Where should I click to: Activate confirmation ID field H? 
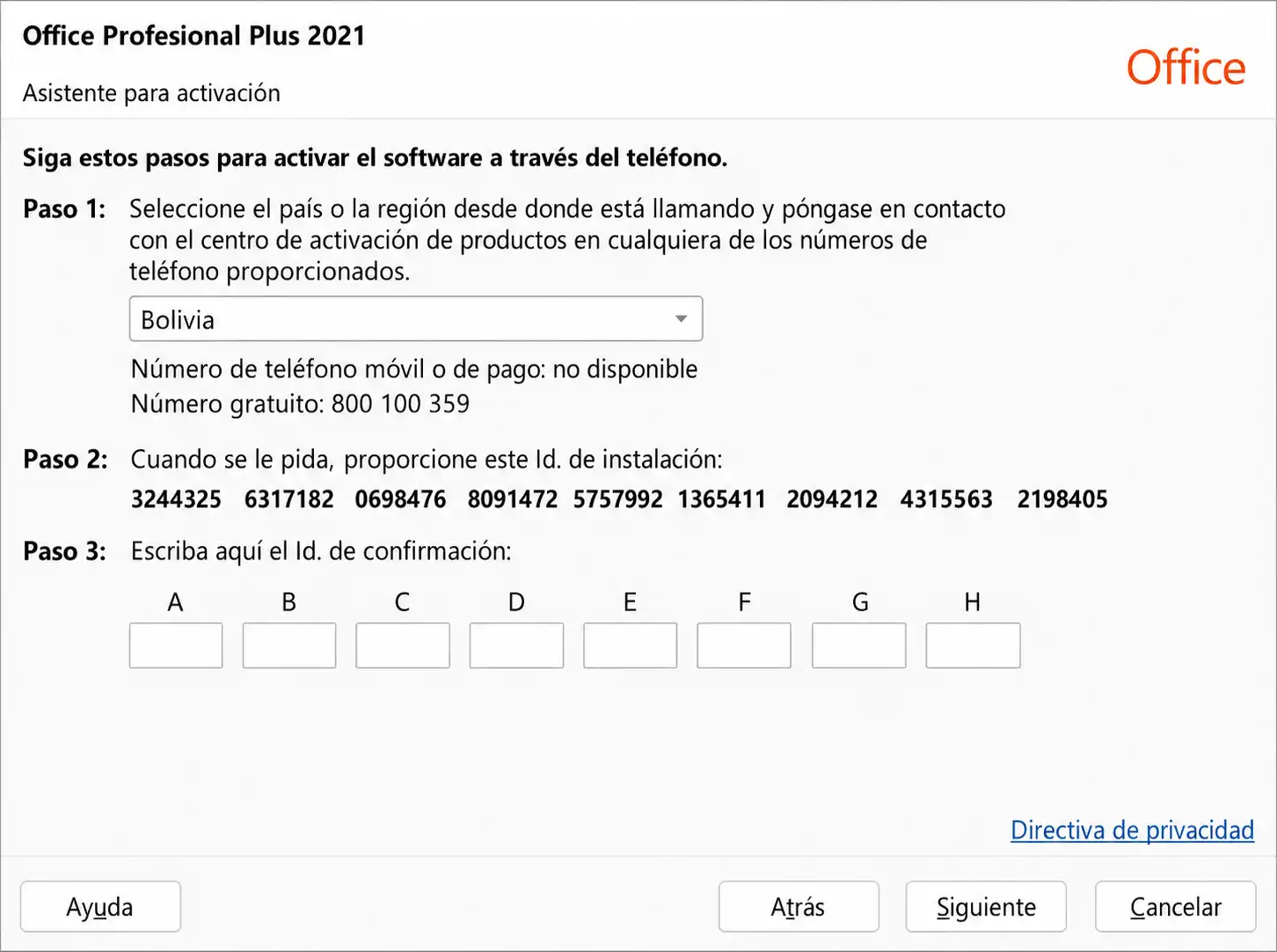[974, 645]
